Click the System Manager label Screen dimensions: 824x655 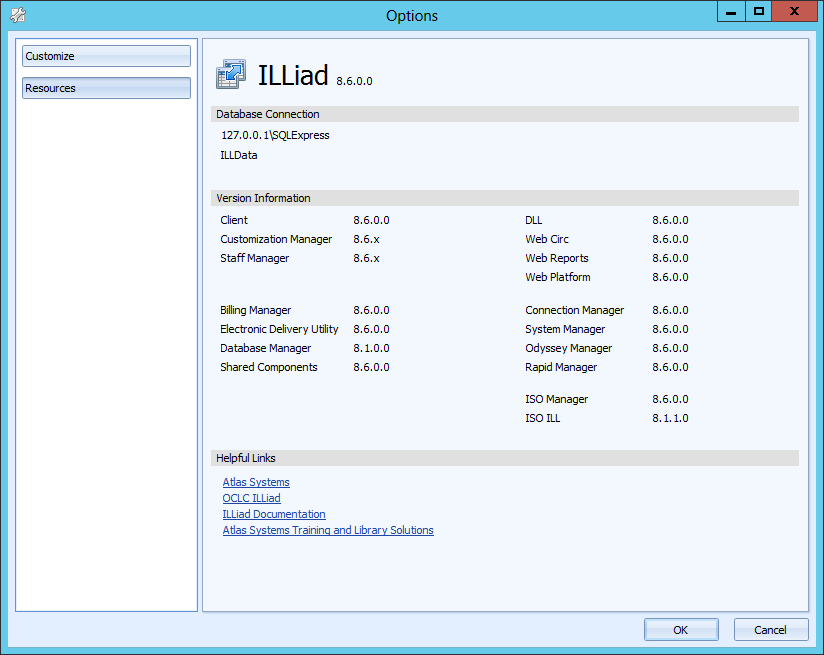[565, 329]
